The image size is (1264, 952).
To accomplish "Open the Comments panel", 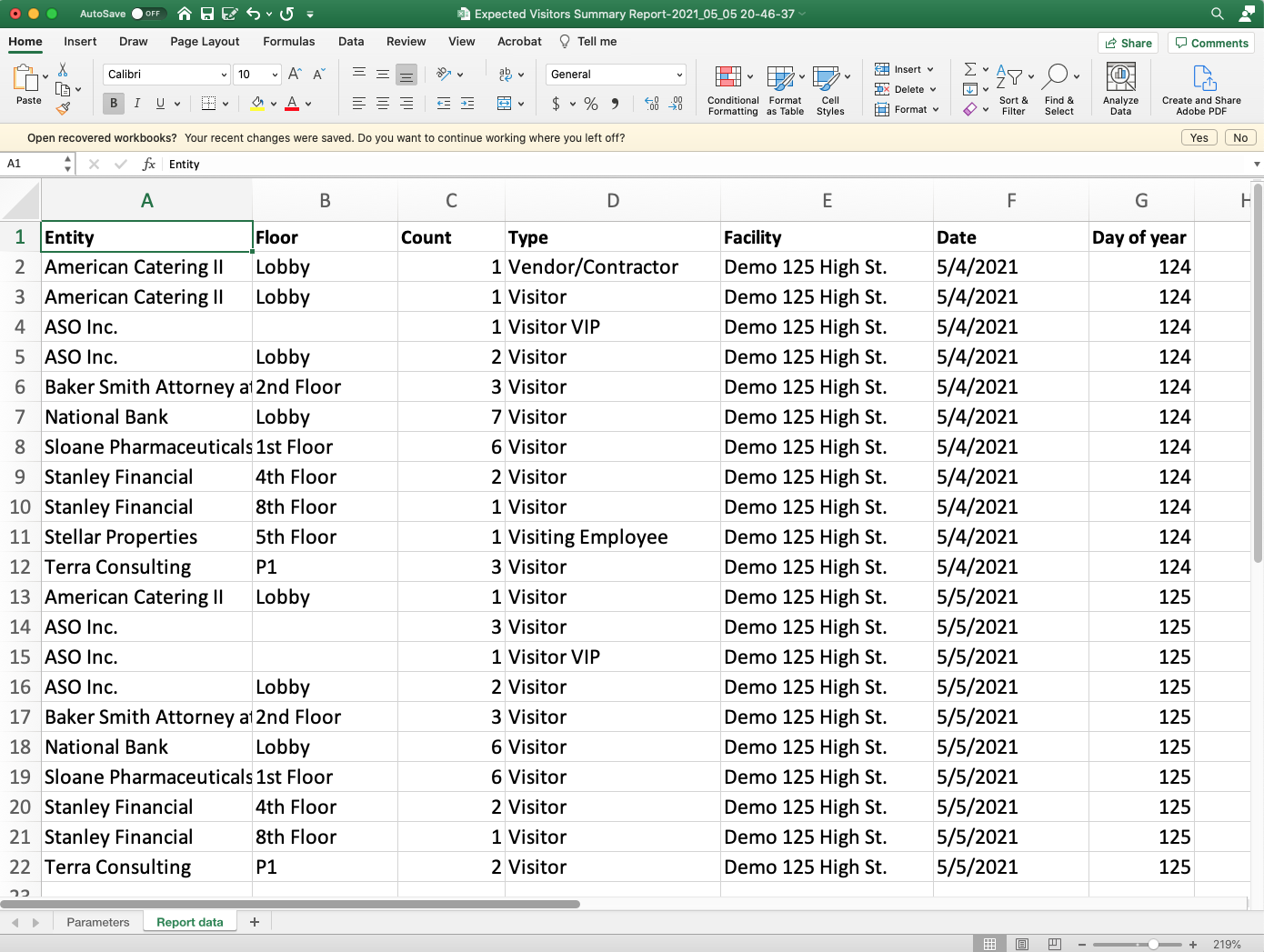I will [x=1211, y=43].
